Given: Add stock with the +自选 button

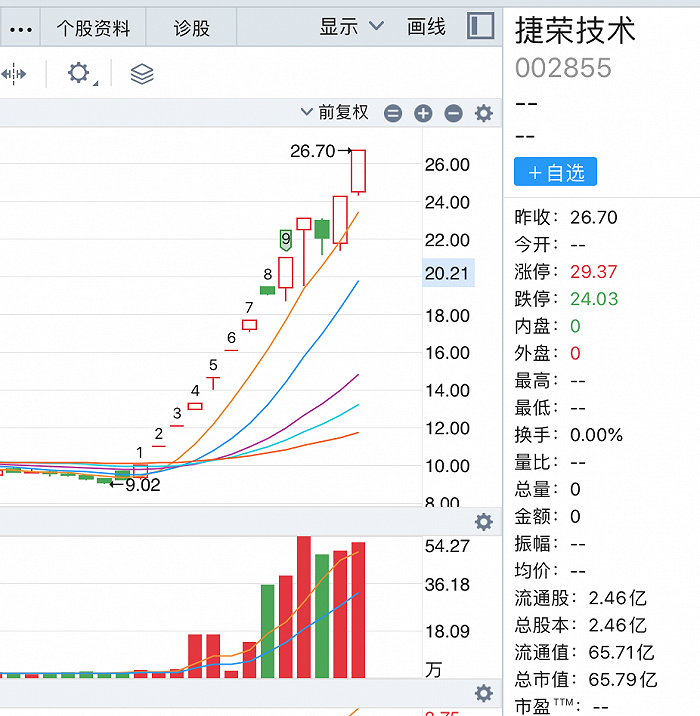Looking at the screenshot, I should (x=555, y=172).
